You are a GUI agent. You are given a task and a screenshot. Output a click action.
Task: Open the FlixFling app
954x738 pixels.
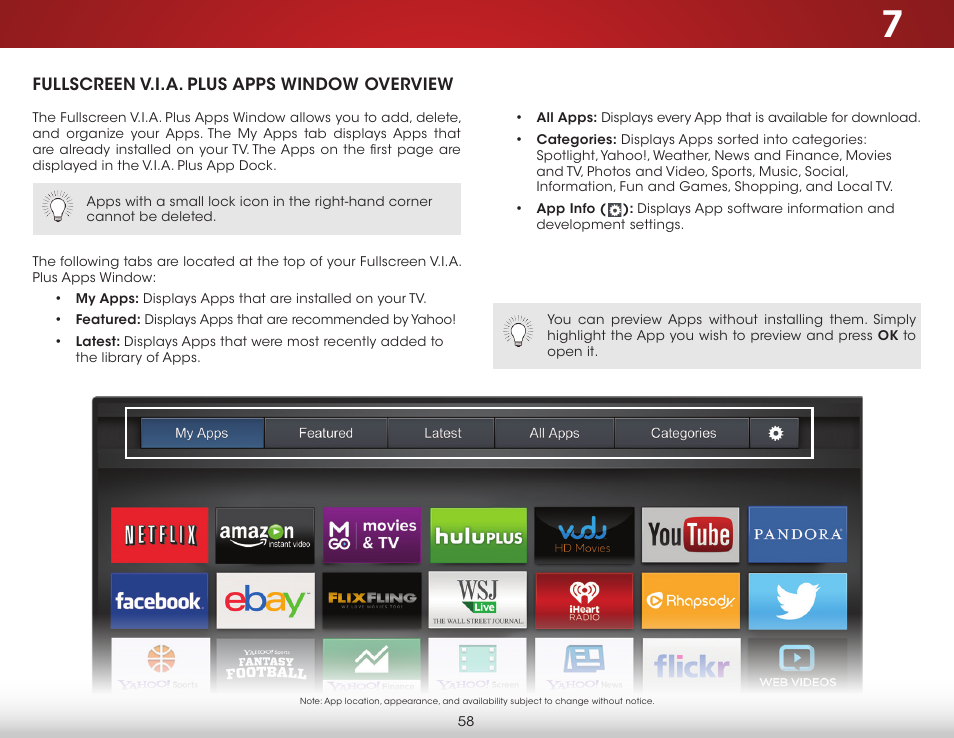[x=372, y=600]
